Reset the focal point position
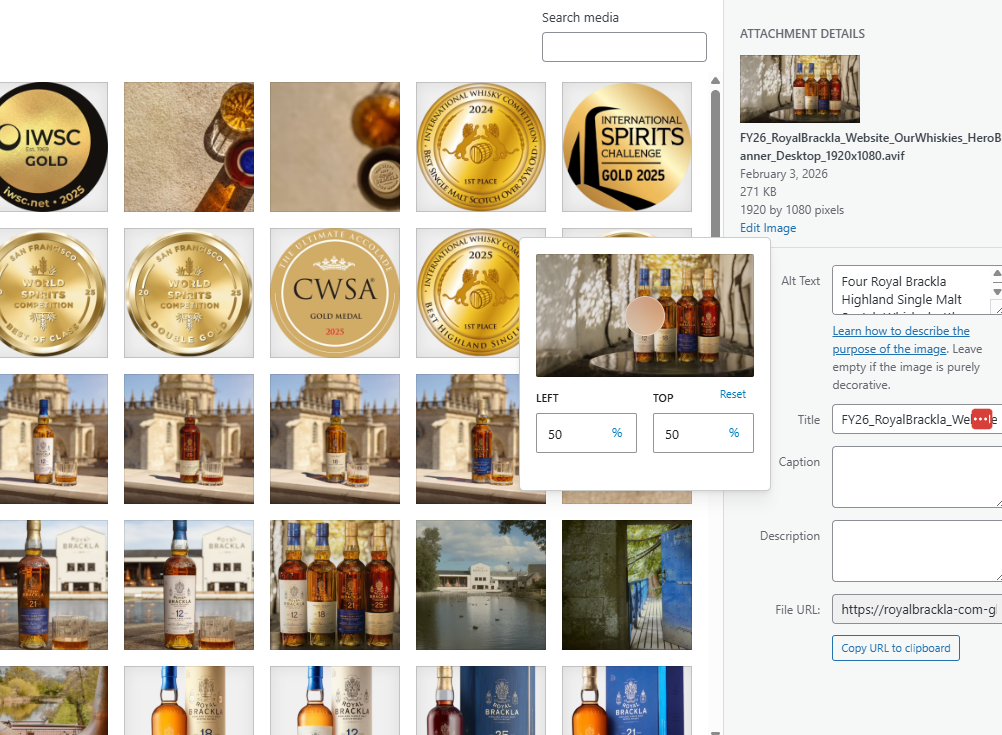 (733, 394)
